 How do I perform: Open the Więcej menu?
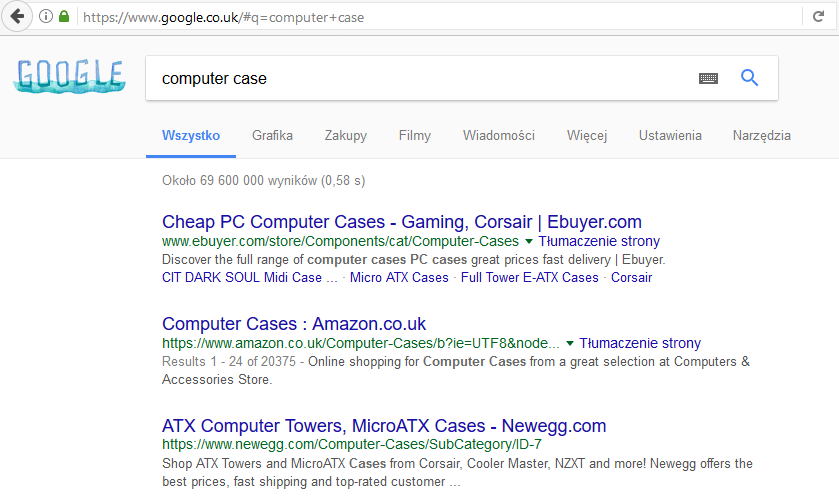tap(587, 135)
